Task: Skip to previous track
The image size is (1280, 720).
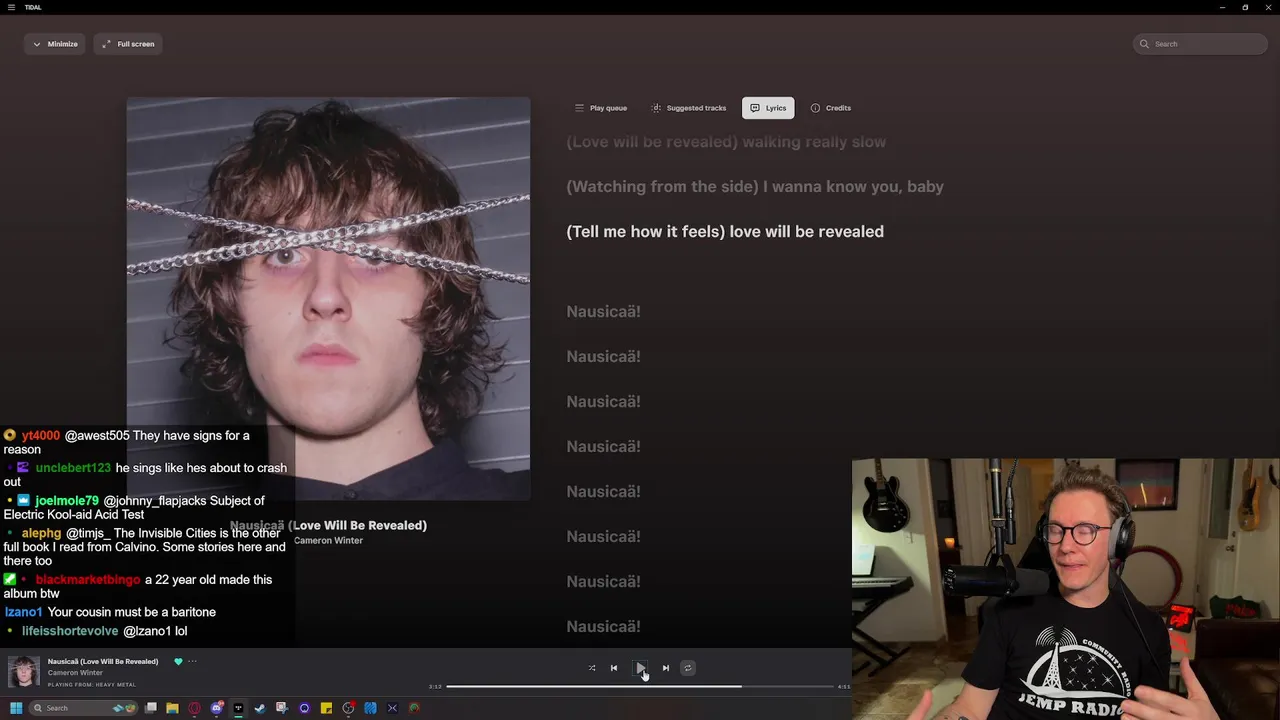Action: (x=614, y=668)
